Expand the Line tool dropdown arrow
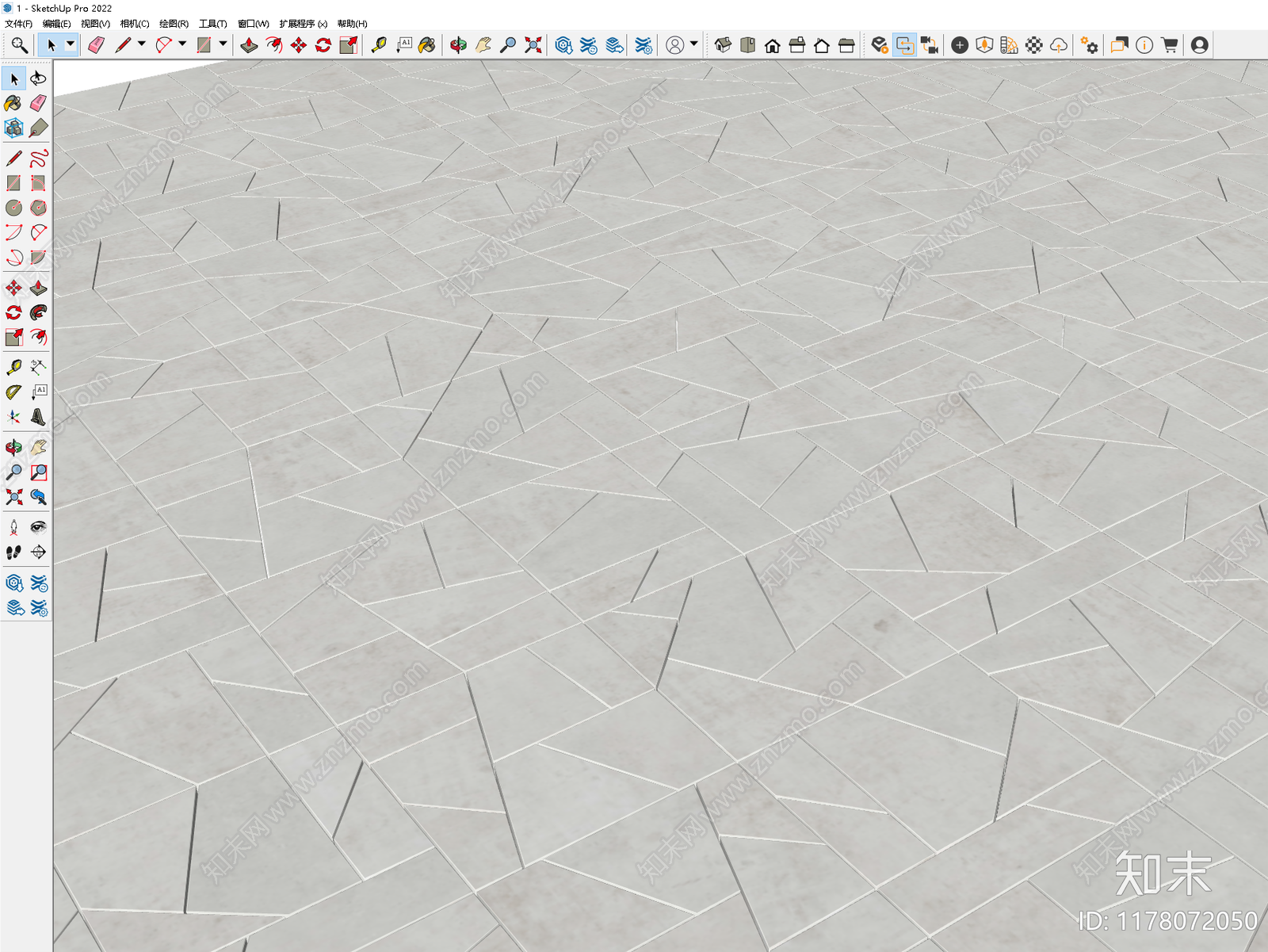 tap(142, 44)
